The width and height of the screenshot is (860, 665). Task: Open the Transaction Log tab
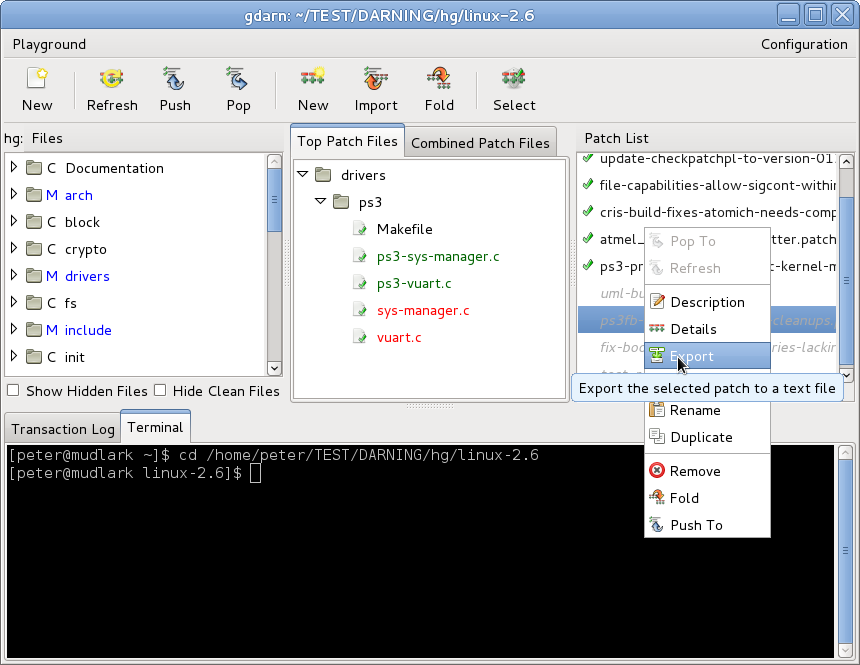(63, 429)
